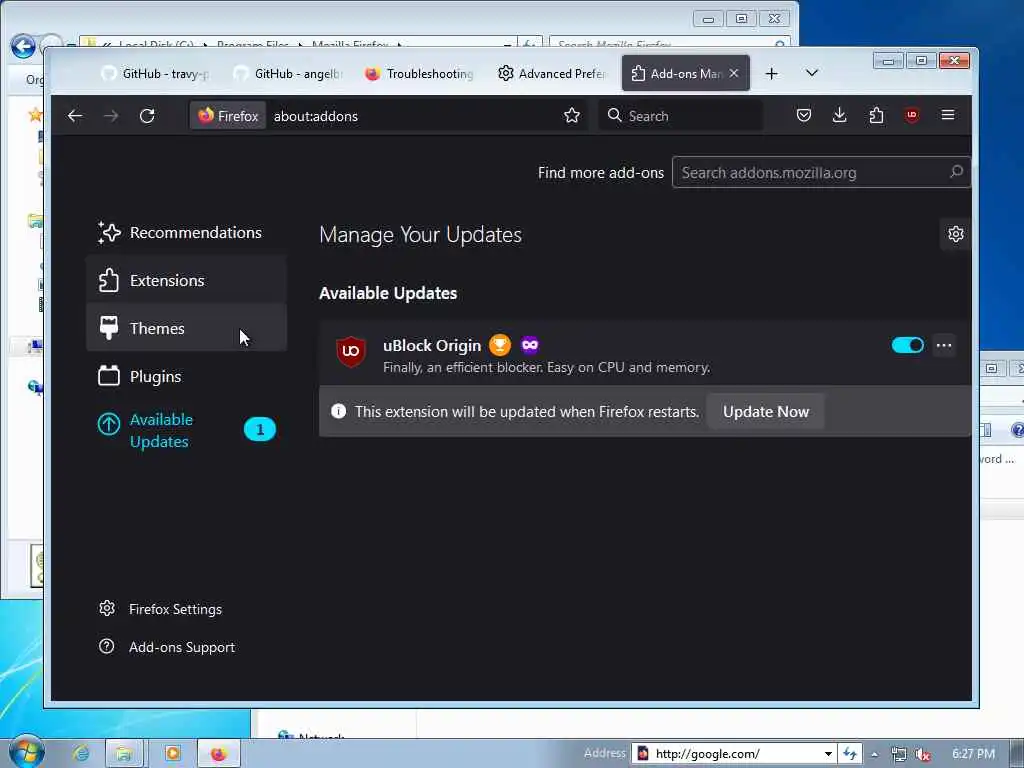1024x768 pixels.
Task: Open Internet Explorer from the taskbar
Action: tap(81, 754)
